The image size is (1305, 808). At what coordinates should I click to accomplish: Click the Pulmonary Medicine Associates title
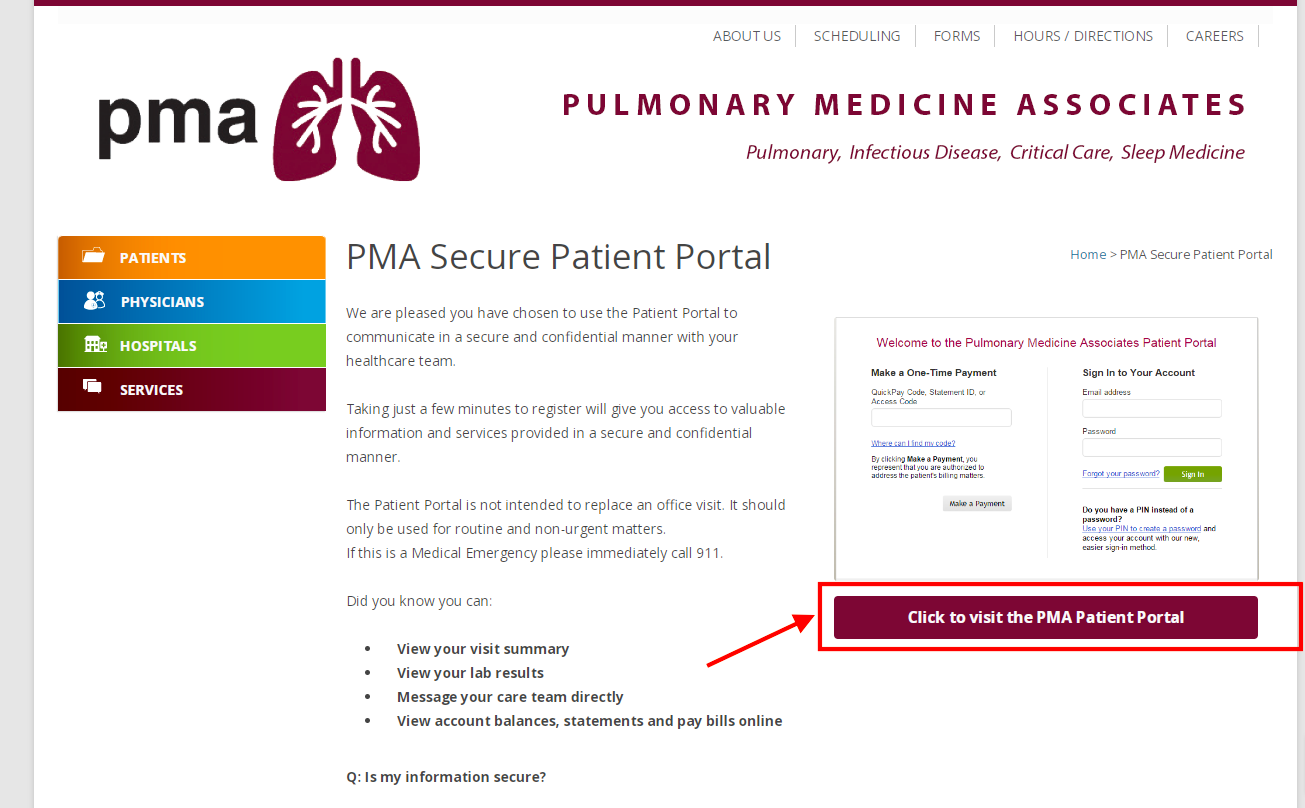[905, 105]
